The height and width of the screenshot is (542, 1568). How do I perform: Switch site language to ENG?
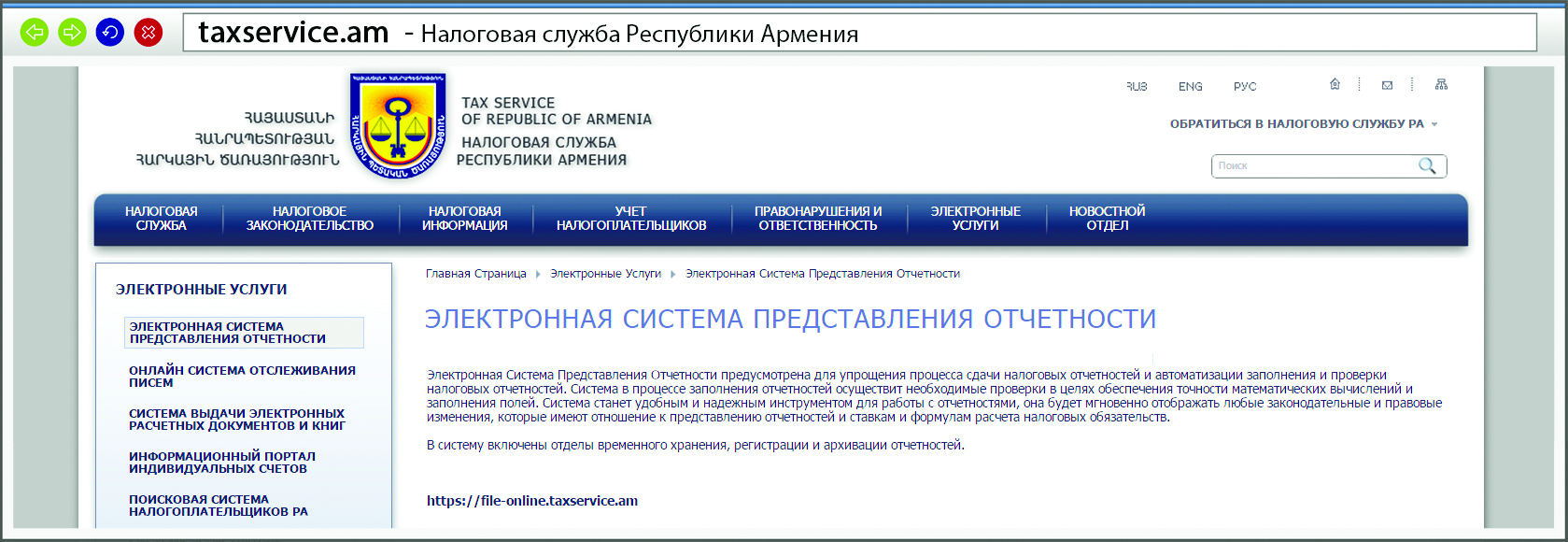point(1191,86)
